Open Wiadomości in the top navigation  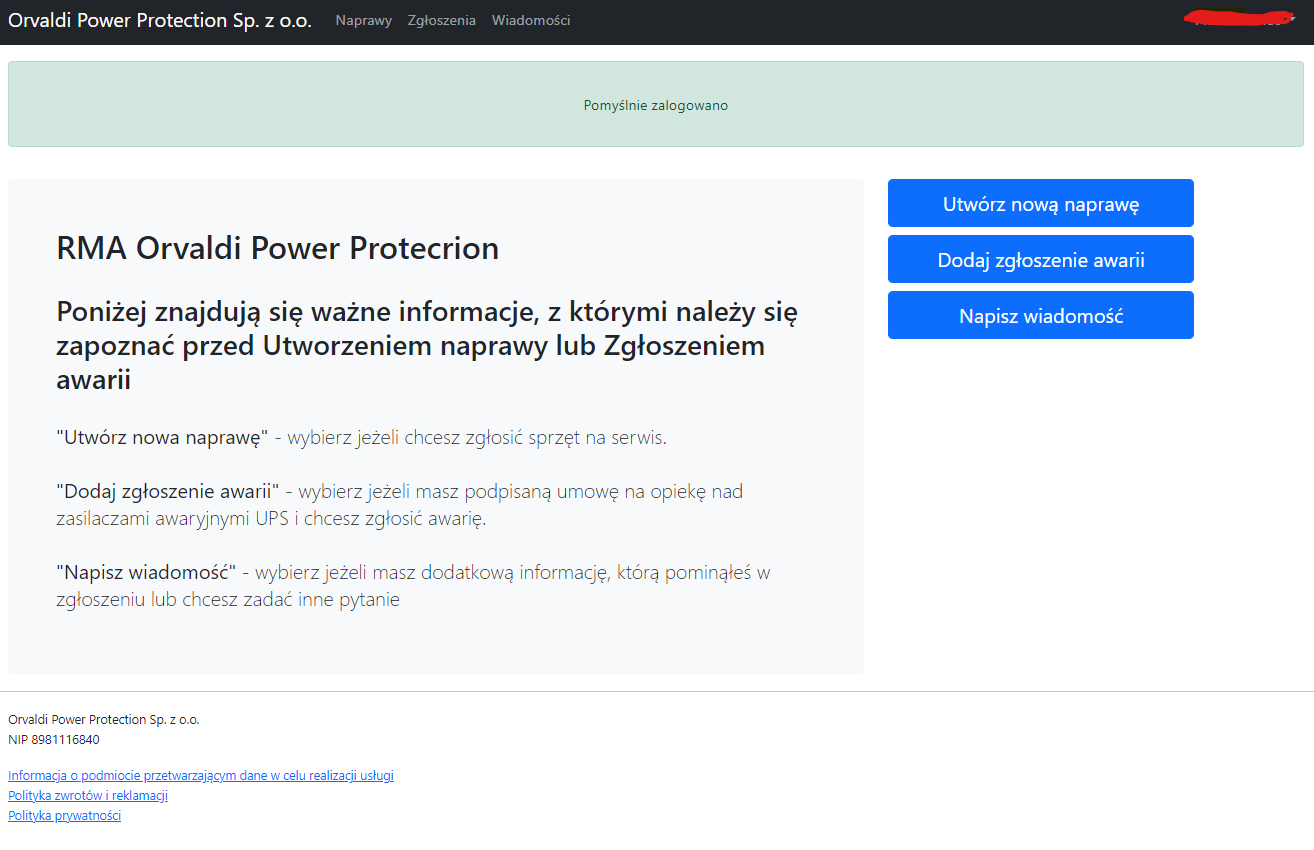[x=531, y=21]
